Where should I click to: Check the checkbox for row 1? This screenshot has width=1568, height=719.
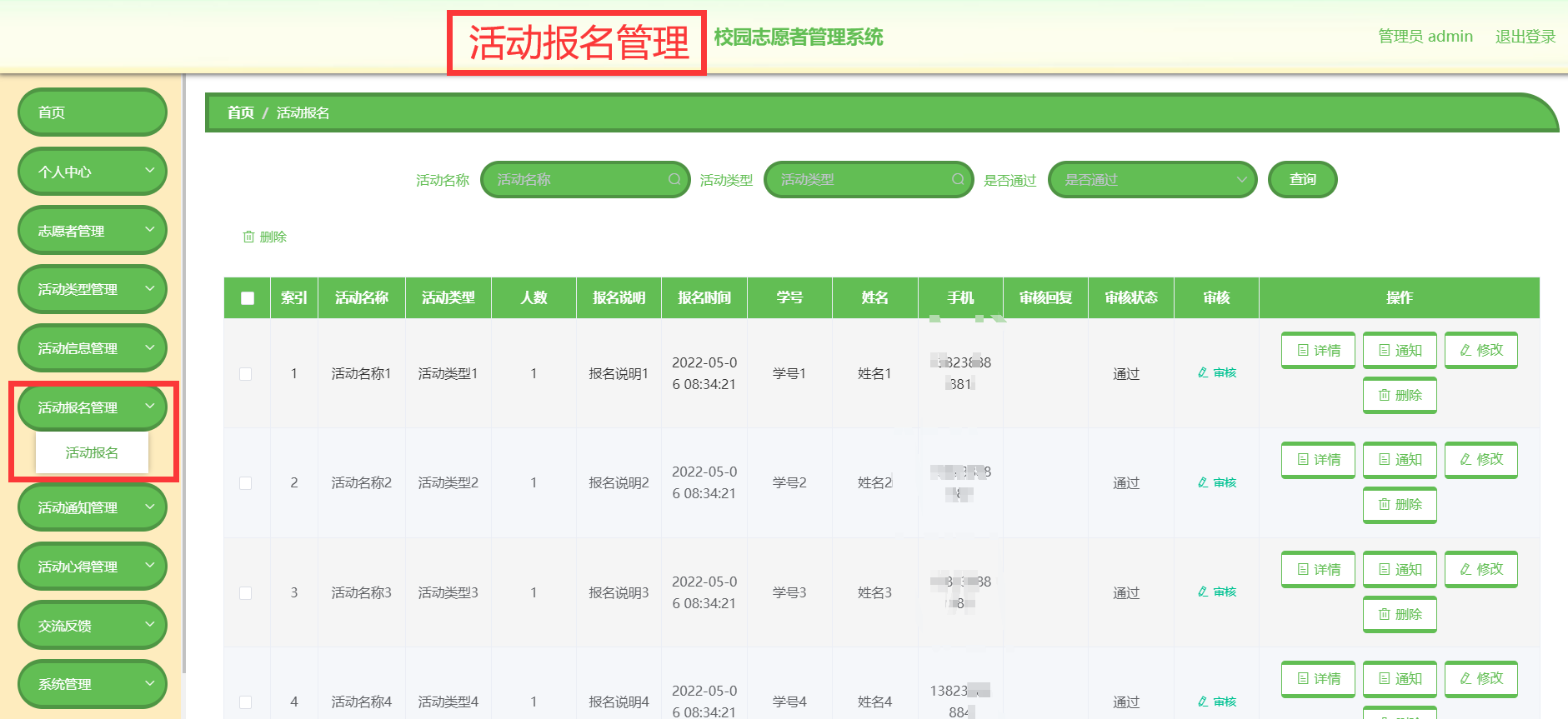[x=246, y=374]
